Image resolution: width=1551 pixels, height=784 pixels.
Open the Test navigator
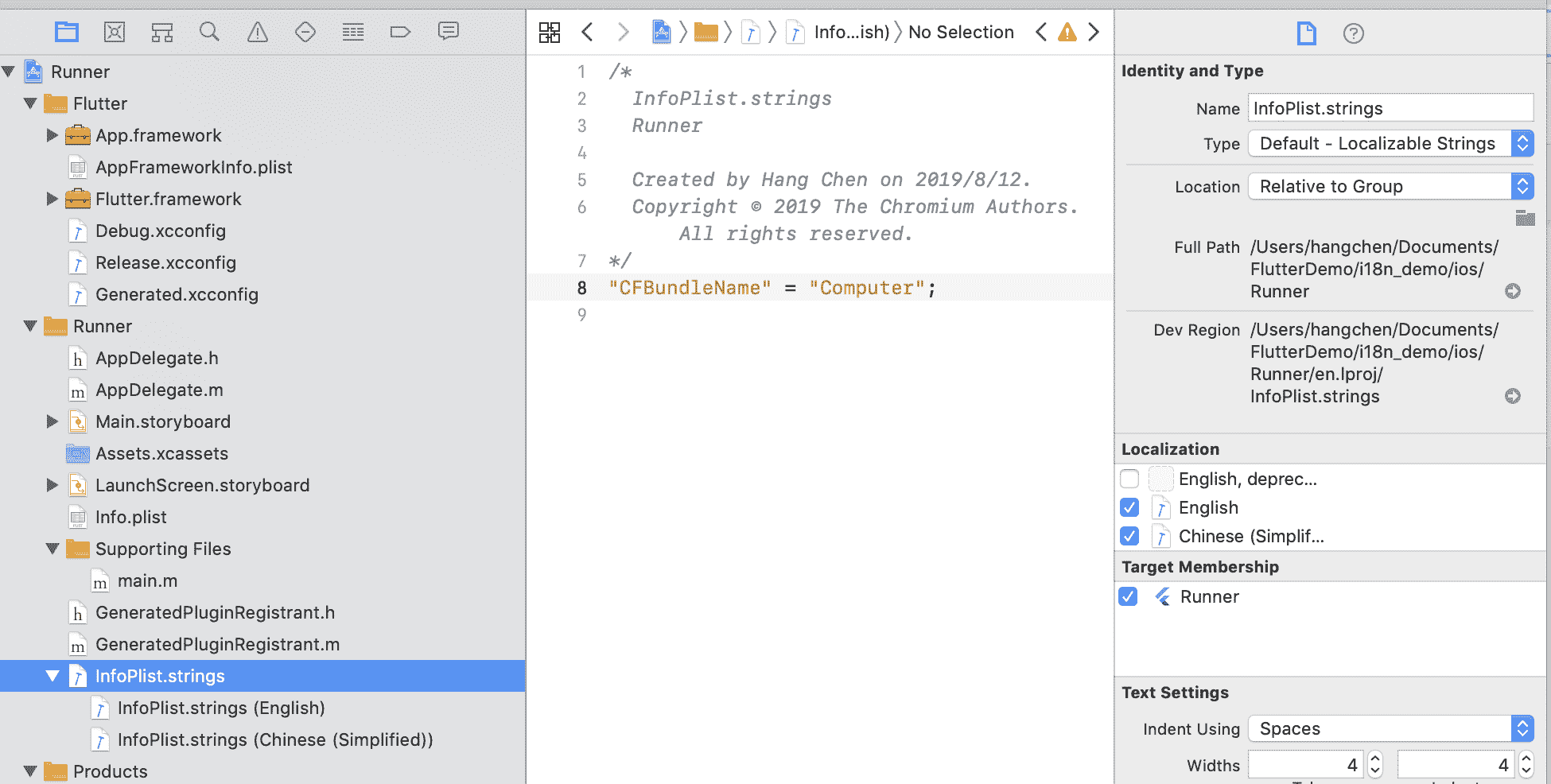pos(305,32)
